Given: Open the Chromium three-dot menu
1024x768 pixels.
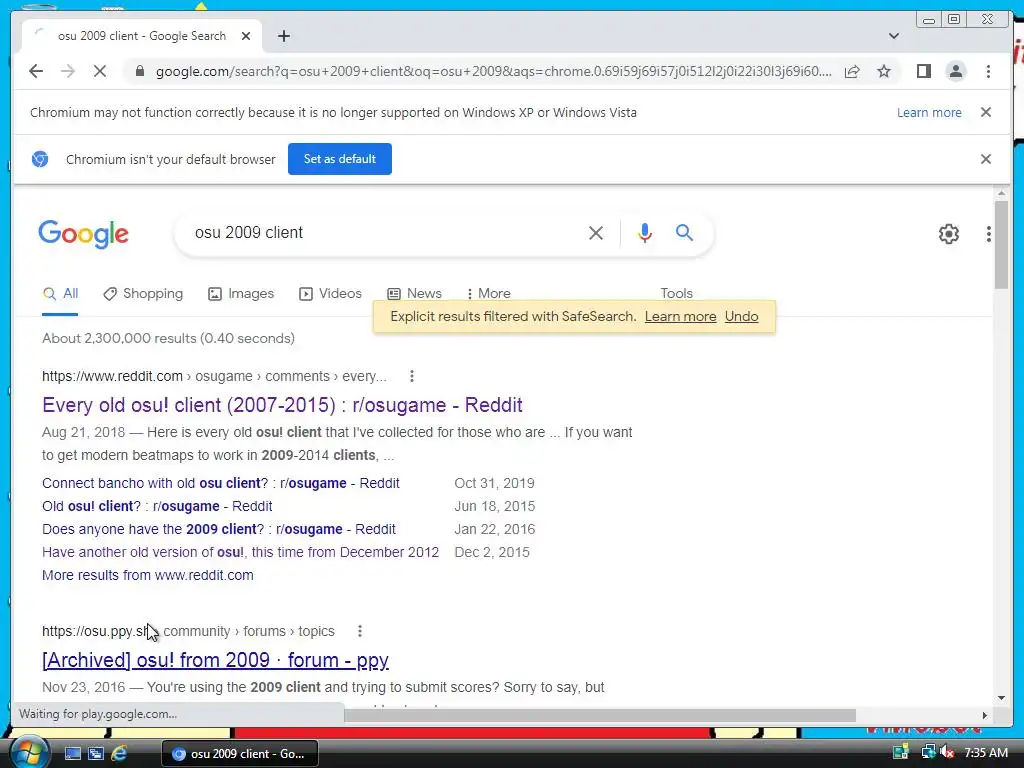Looking at the screenshot, I should pos(988,71).
